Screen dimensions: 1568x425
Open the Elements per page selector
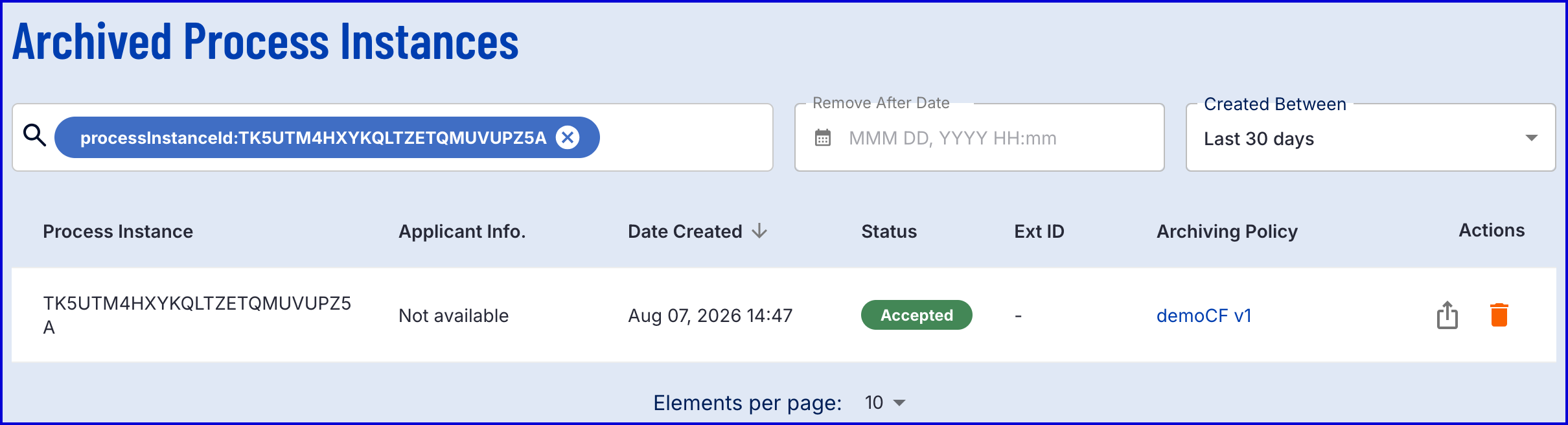pos(884,403)
